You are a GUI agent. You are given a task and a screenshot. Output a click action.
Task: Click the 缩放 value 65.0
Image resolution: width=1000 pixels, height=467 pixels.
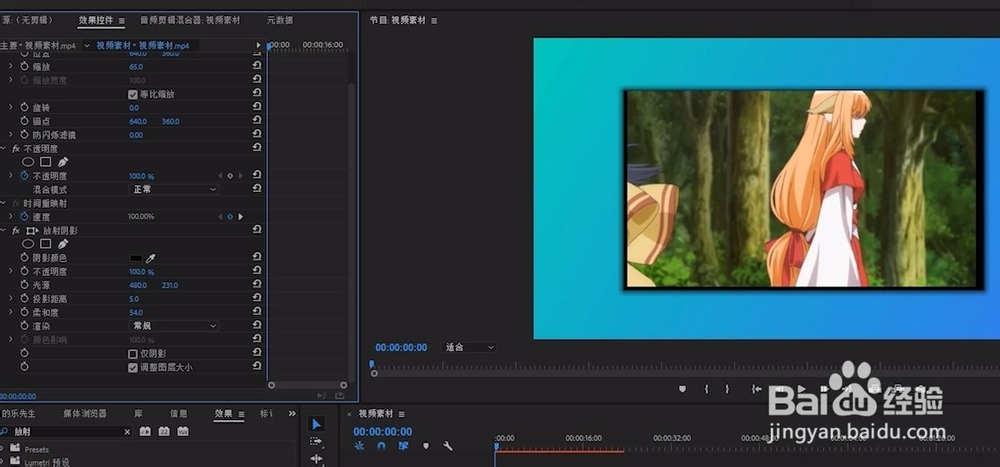pyautogui.click(x=136, y=66)
